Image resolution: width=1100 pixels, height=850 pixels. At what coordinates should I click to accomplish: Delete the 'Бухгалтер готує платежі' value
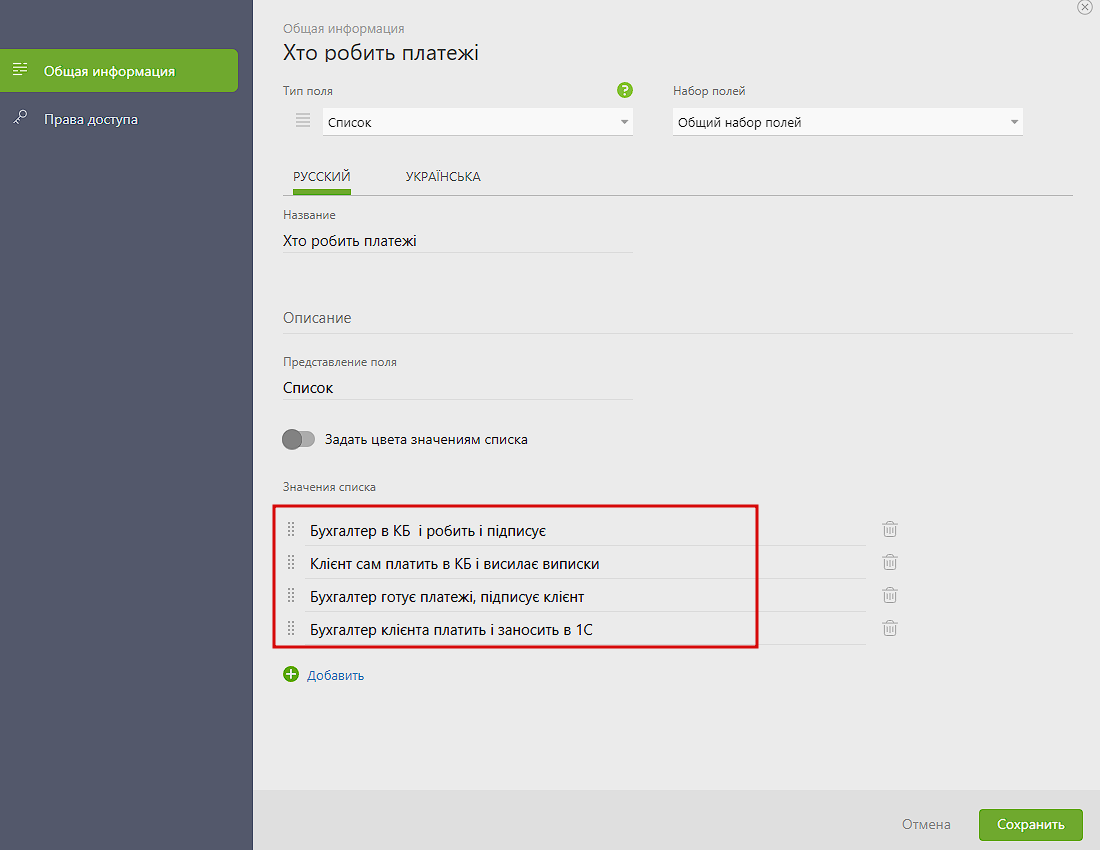pos(890,595)
